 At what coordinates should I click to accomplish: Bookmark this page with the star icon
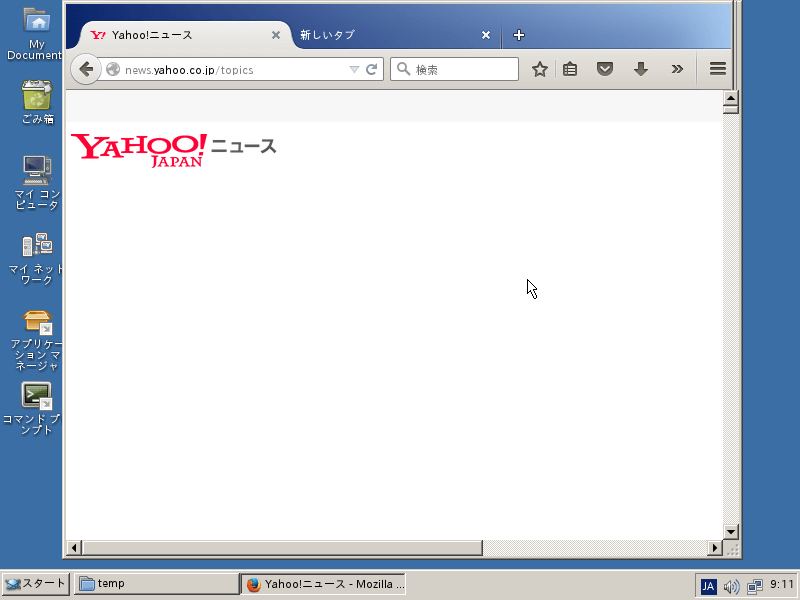point(540,69)
